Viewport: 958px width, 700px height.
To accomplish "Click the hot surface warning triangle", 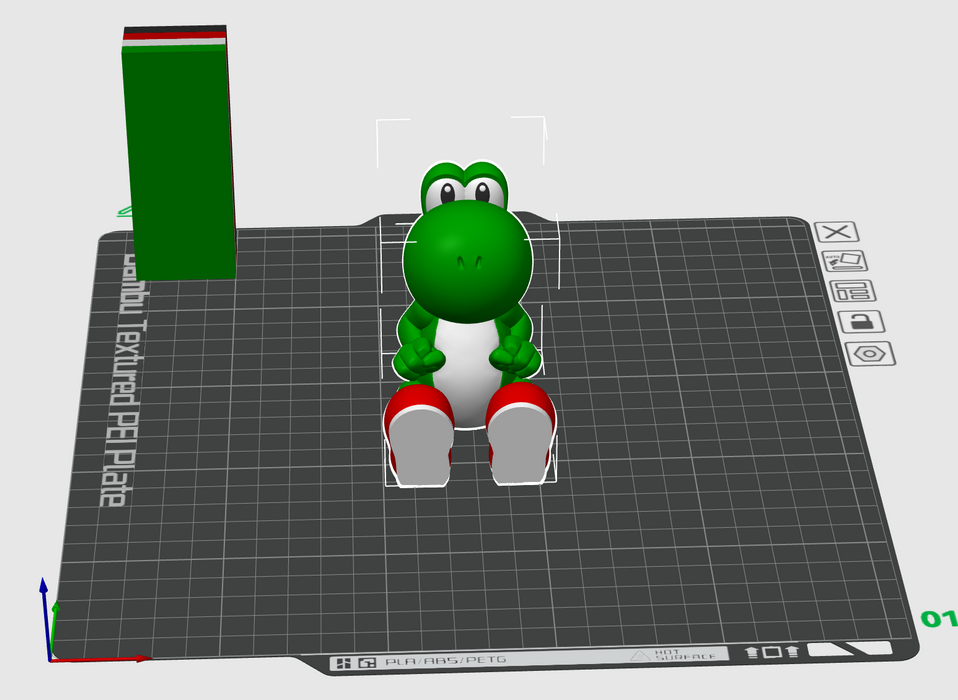I will (640, 656).
